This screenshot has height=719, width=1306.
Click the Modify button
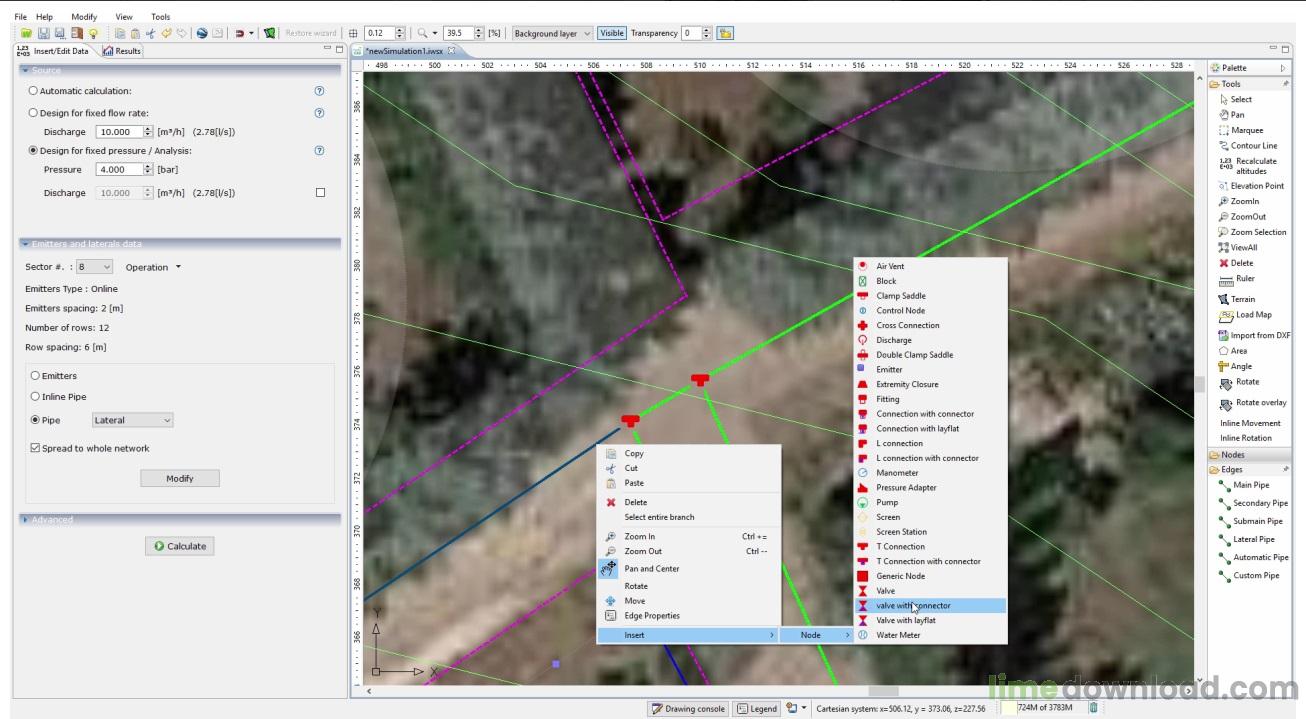[180, 479]
